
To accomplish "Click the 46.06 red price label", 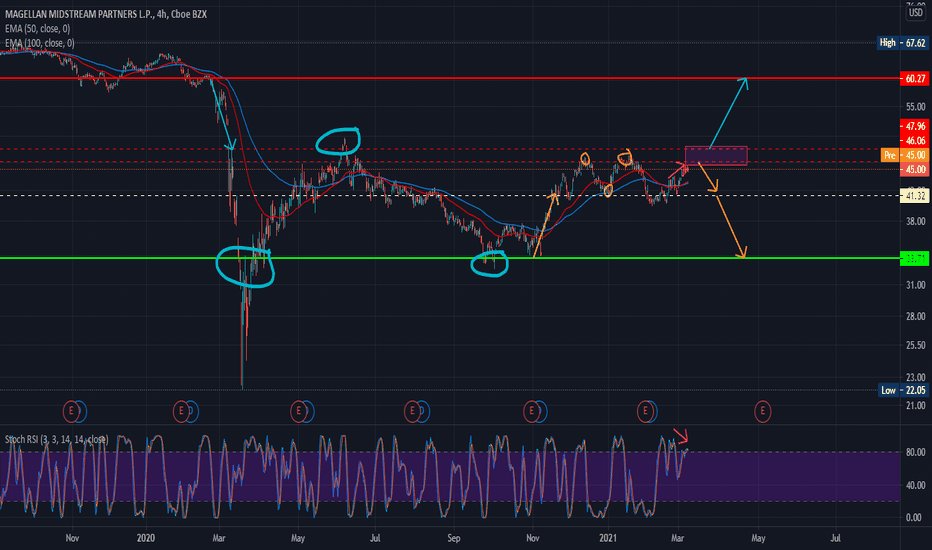I will point(915,141).
